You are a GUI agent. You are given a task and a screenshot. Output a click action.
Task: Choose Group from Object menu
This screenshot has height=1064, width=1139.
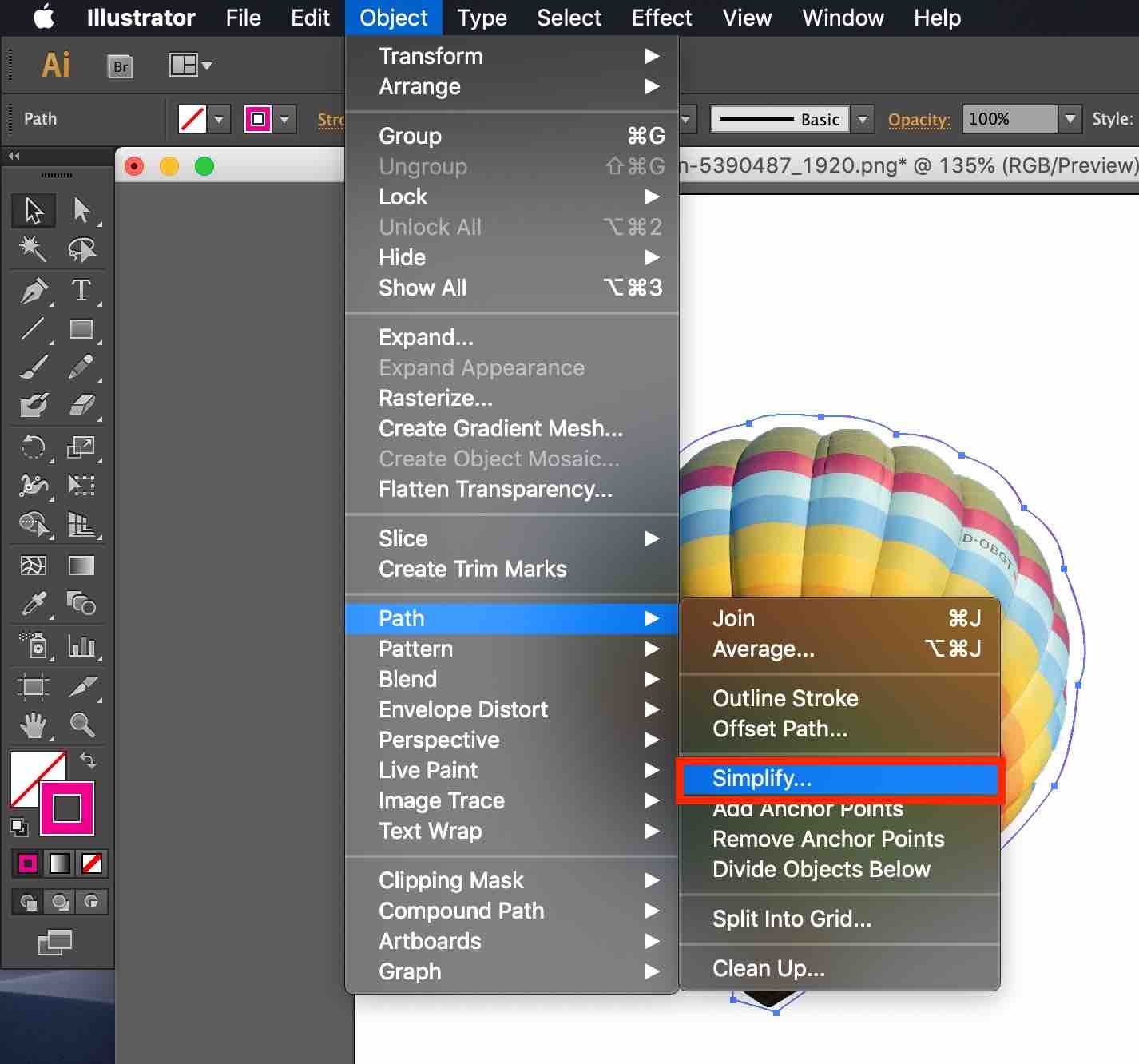[x=512, y=136]
